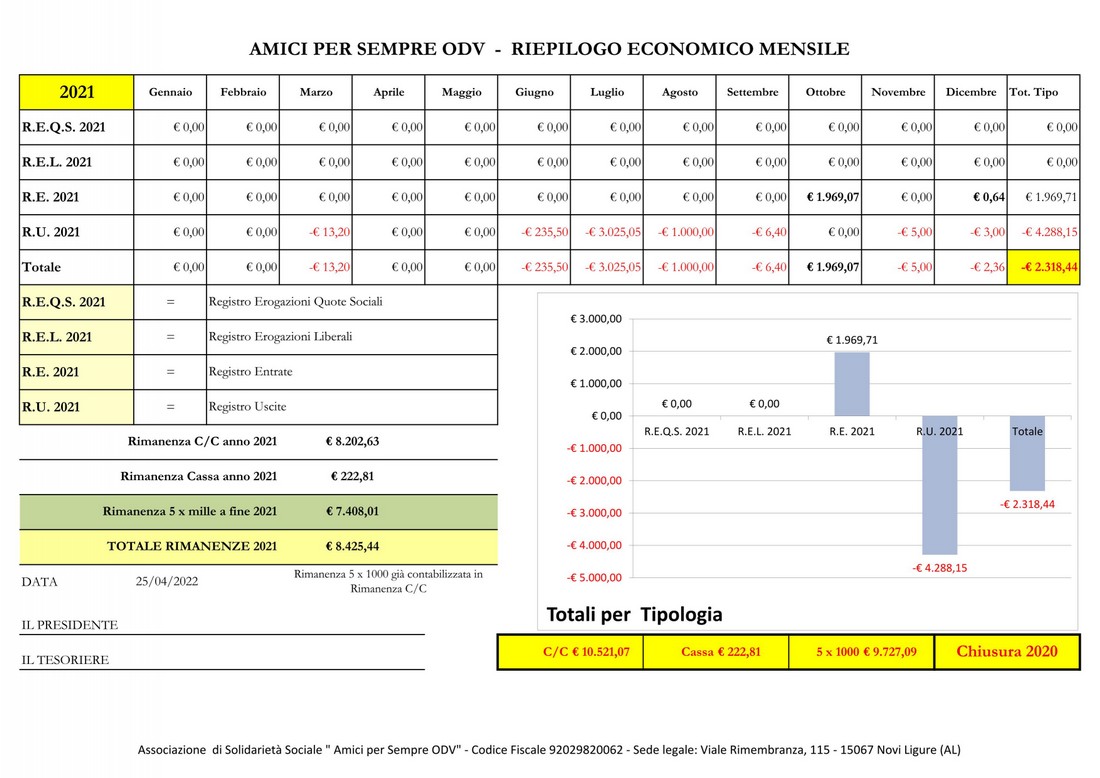This screenshot has height=778, width=1100.
Task: Click the Totali per Tipologia chart title
Action: click(x=634, y=615)
